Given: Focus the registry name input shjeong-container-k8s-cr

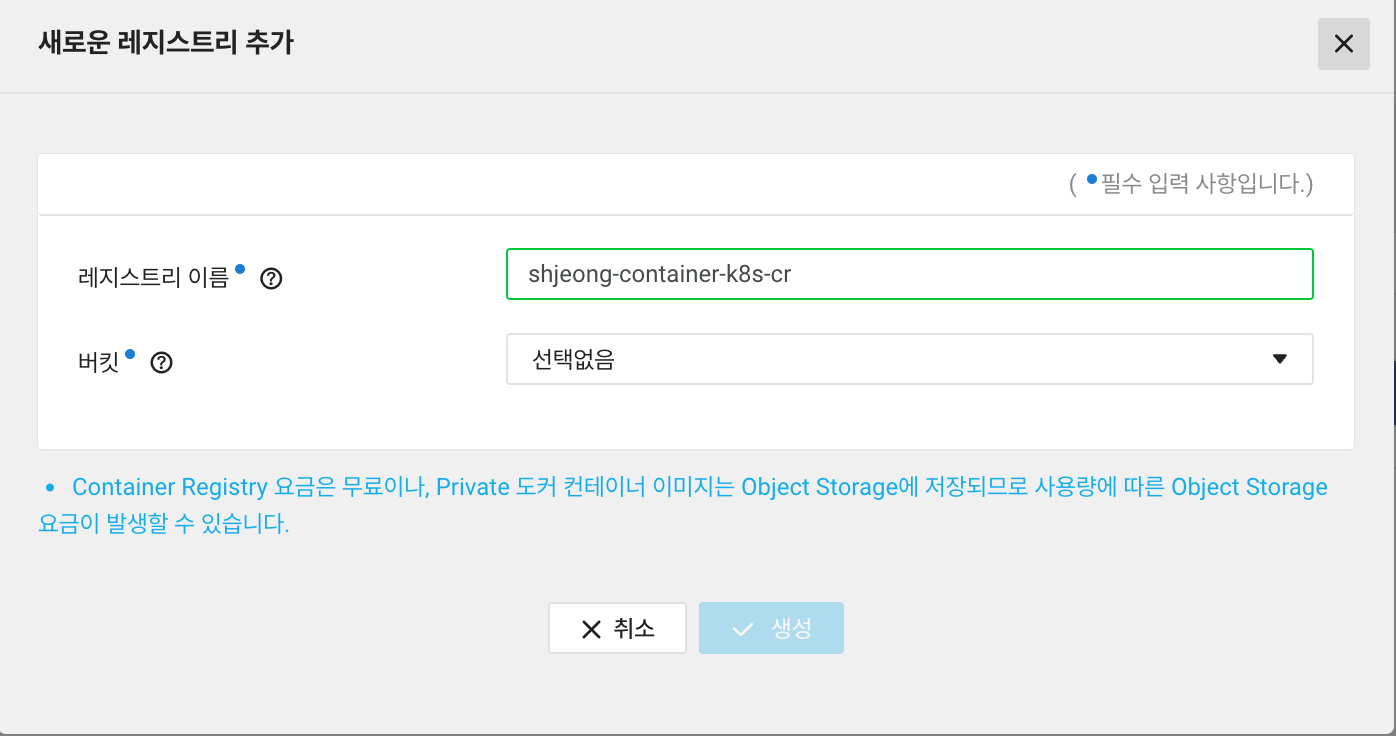Looking at the screenshot, I should [908, 273].
